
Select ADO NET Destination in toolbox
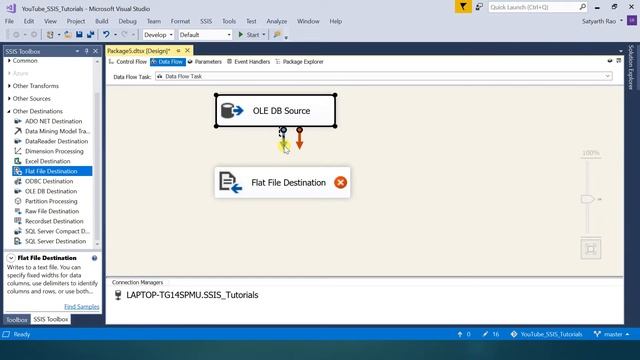pos(52,121)
